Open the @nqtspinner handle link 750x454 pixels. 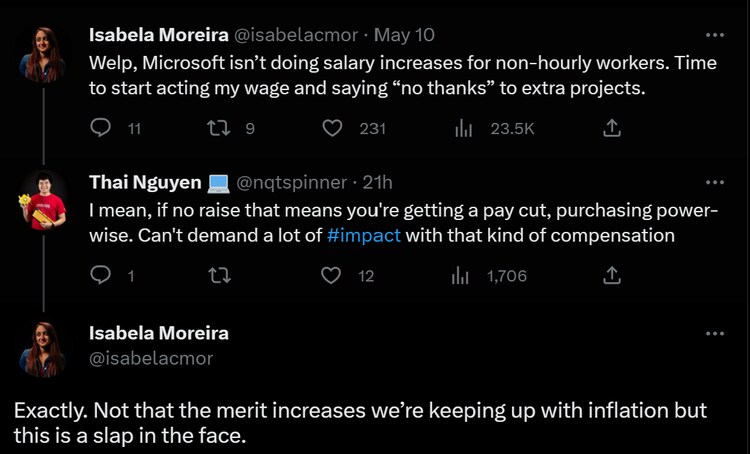pos(292,182)
